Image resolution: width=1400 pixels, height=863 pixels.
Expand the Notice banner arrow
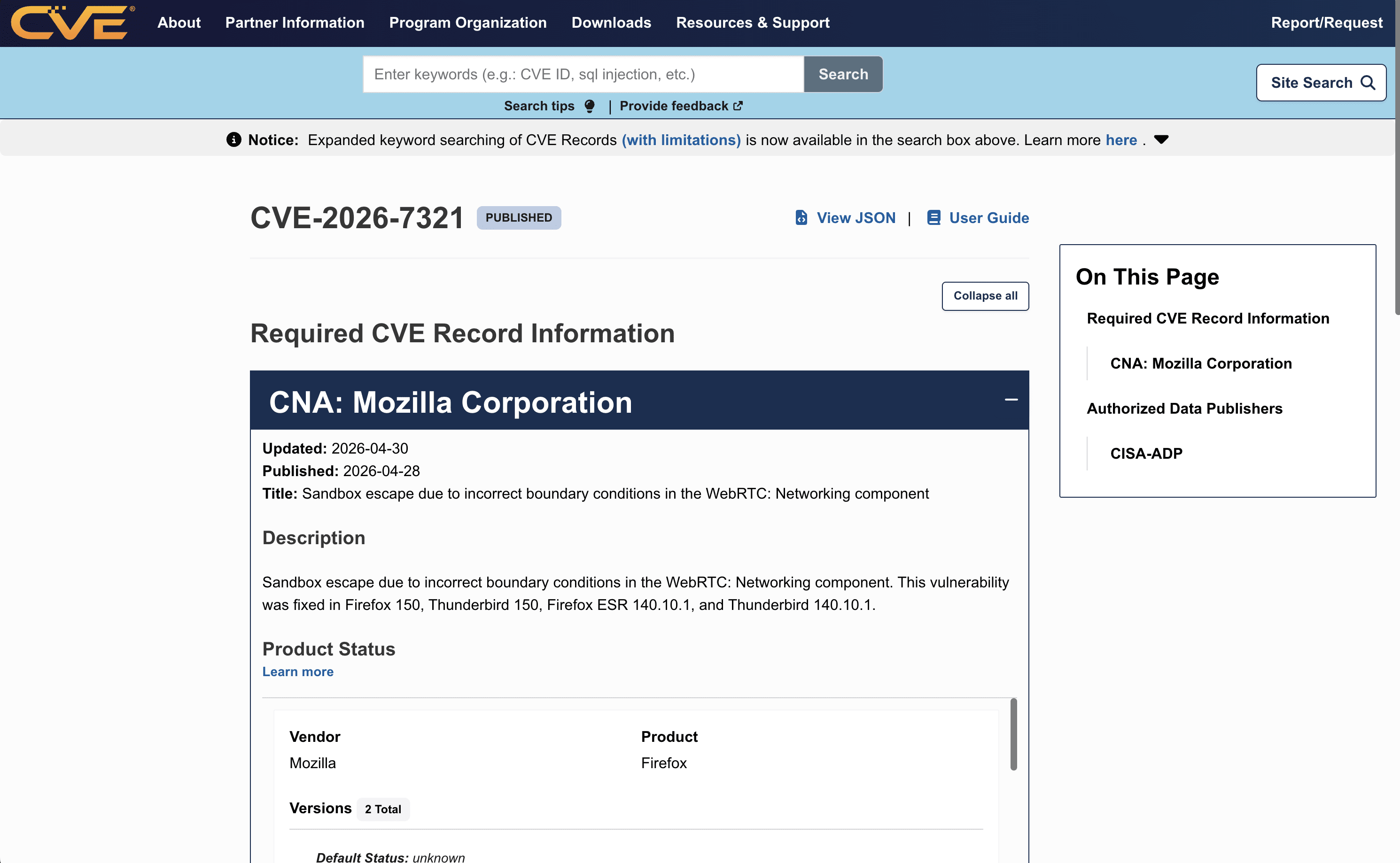(x=1161, y=139)
